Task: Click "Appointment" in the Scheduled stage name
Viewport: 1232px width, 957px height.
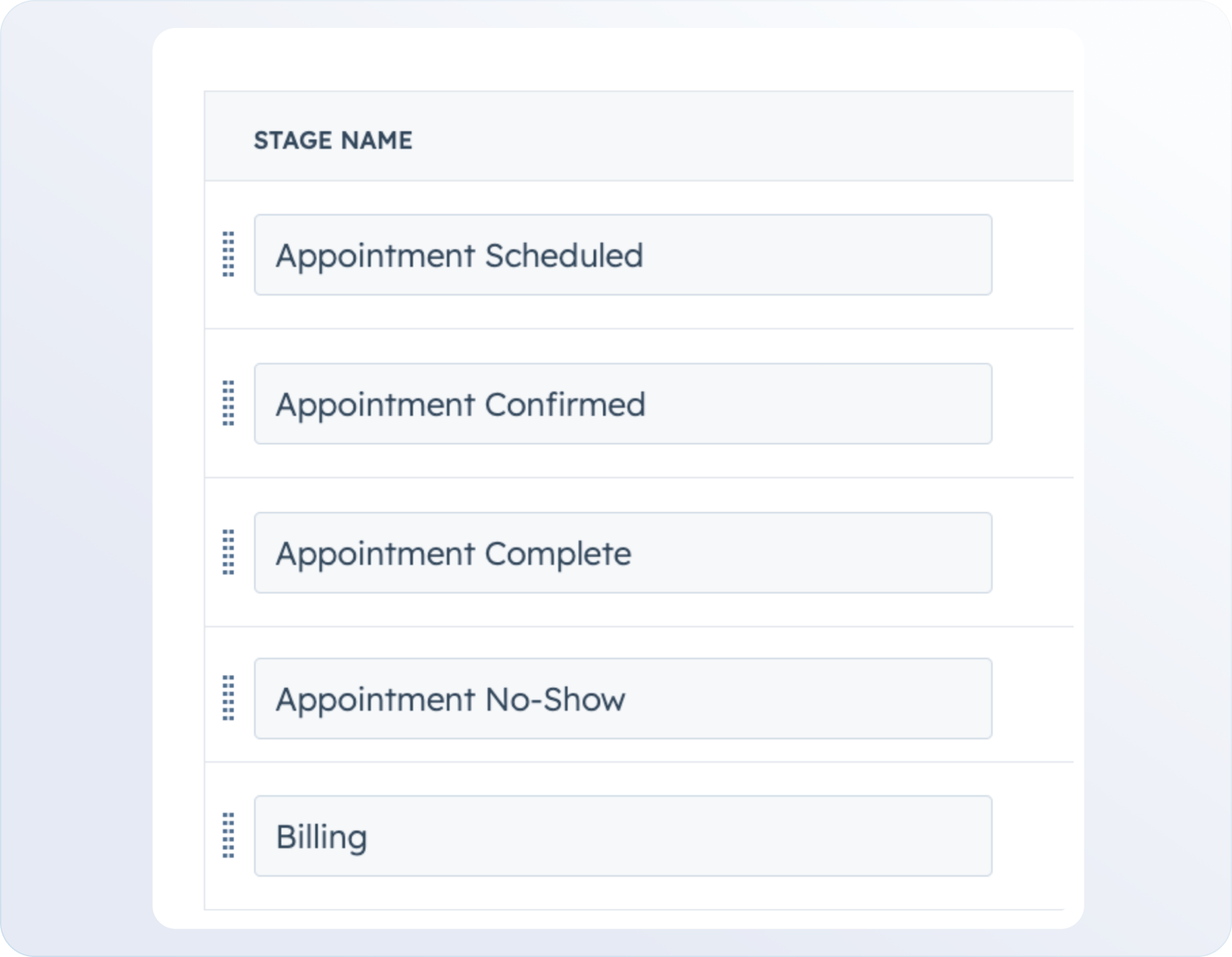Action: 375,256
